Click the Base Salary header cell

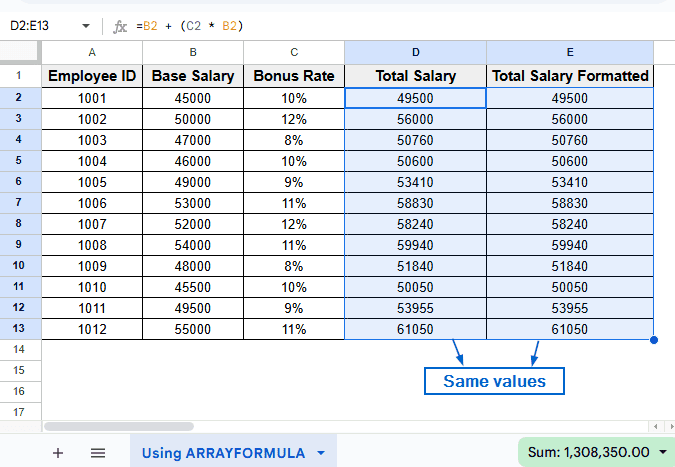coord(193,76)
